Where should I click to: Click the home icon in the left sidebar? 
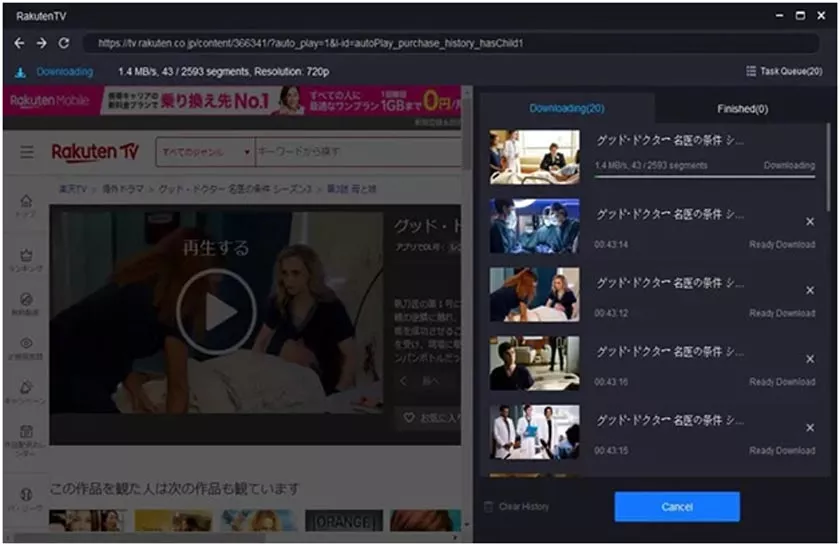(x=26, y=201)
